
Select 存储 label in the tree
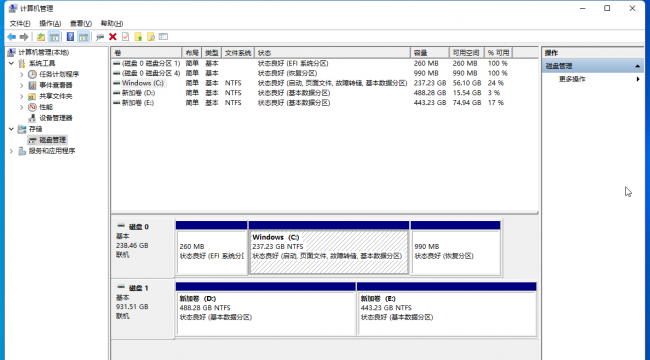[35, 129]
